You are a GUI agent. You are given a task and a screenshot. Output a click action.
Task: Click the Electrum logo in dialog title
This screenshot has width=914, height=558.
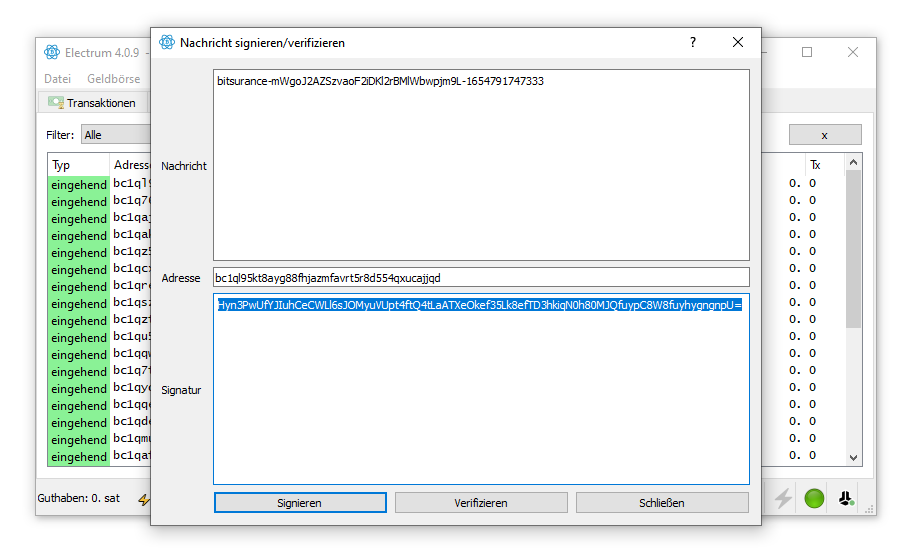(167, 42)
